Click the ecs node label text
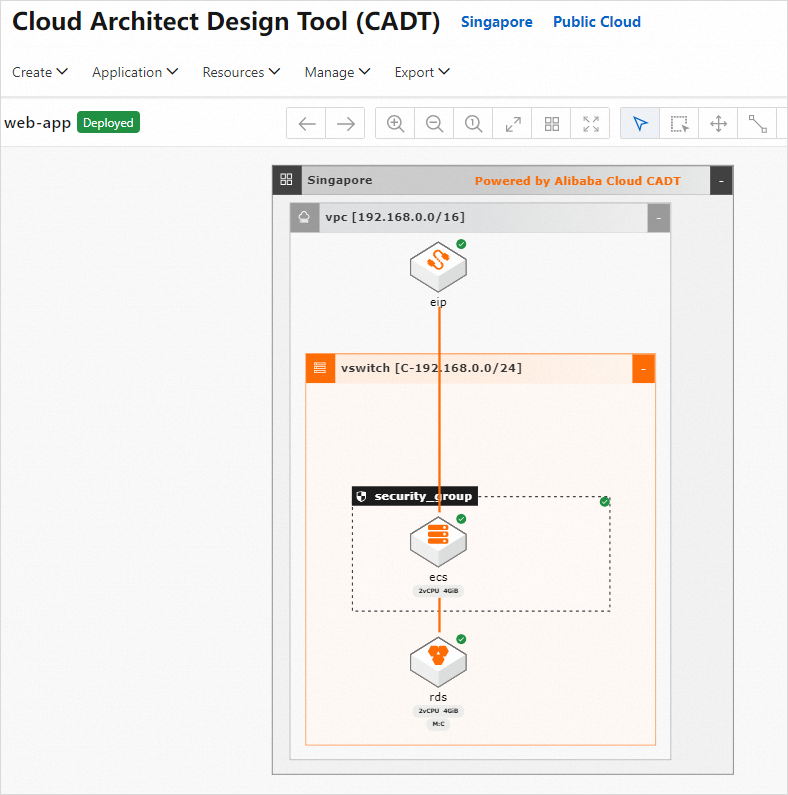The height and width of the screenshot is (795, 788). tap(438, 577)
